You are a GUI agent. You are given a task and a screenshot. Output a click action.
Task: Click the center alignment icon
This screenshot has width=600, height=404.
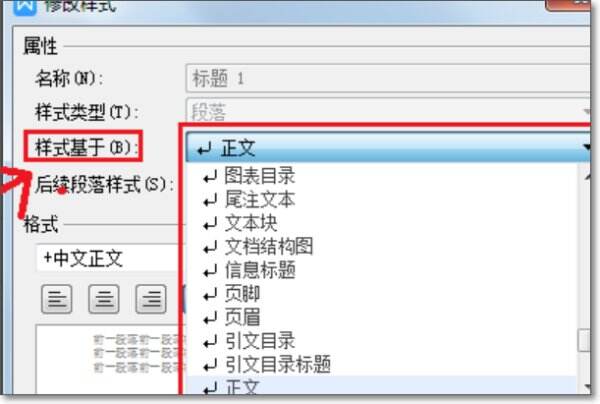[x=104, y=299]
